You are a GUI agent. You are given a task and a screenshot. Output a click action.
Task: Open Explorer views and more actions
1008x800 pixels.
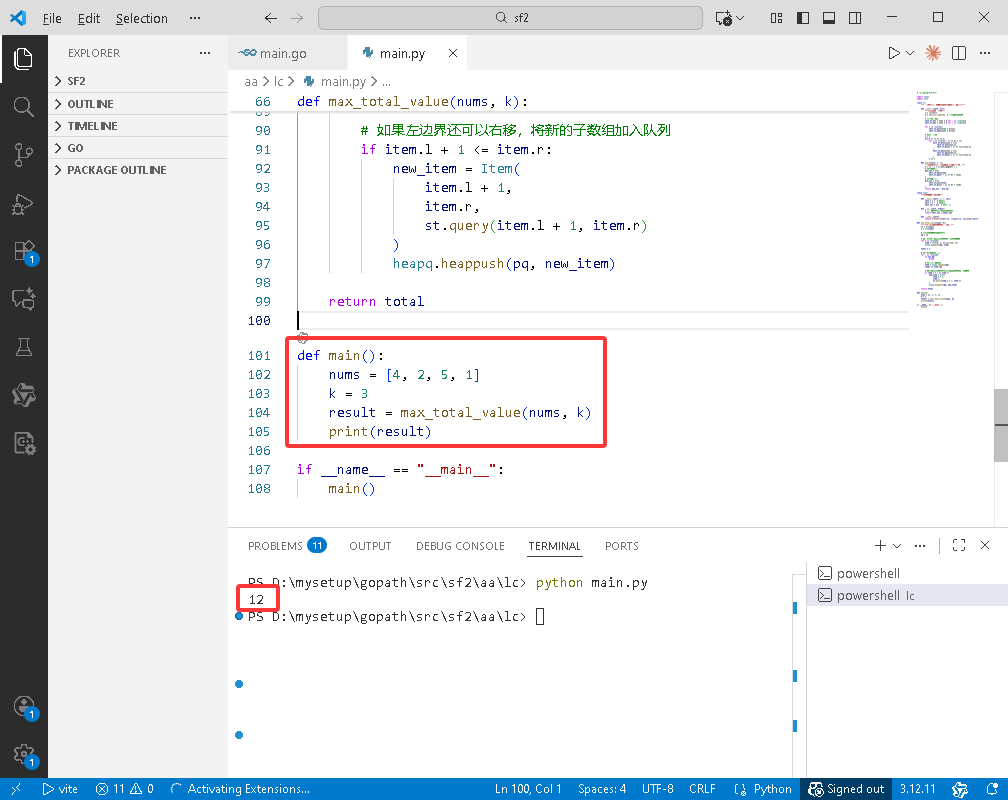(x=205, y=53)
